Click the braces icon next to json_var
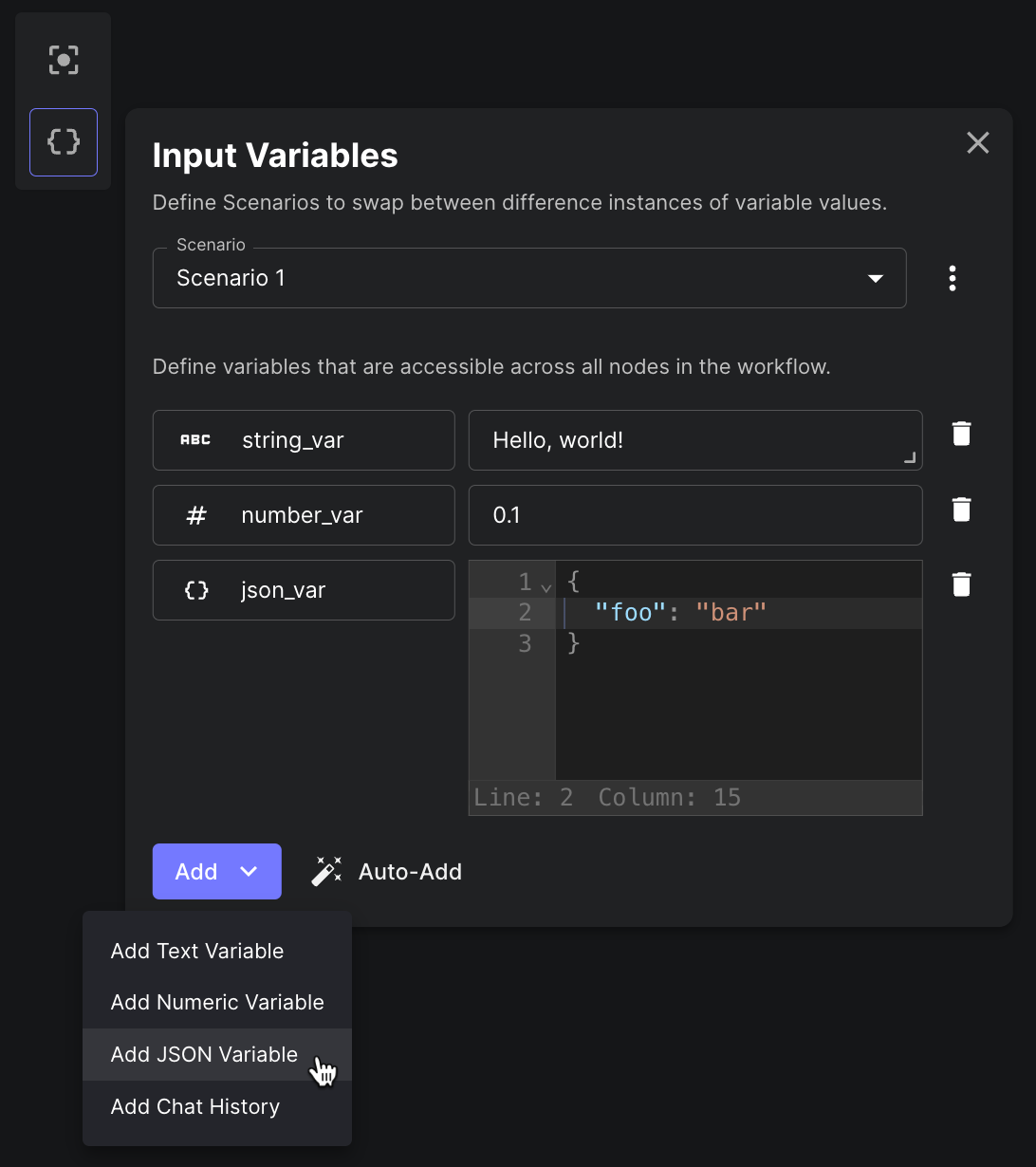Viewport: 1036px width, 1167px height. point(195,589)
